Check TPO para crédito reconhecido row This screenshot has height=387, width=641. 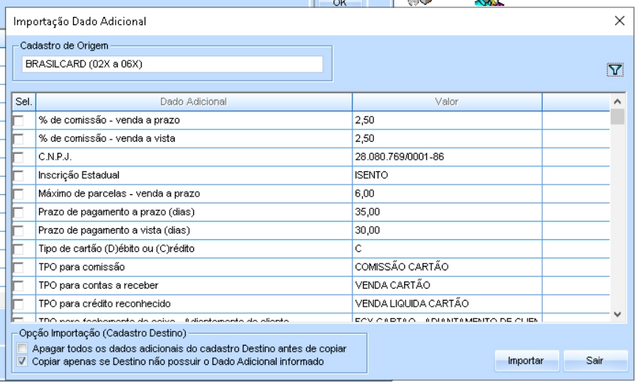coord(19,304)
